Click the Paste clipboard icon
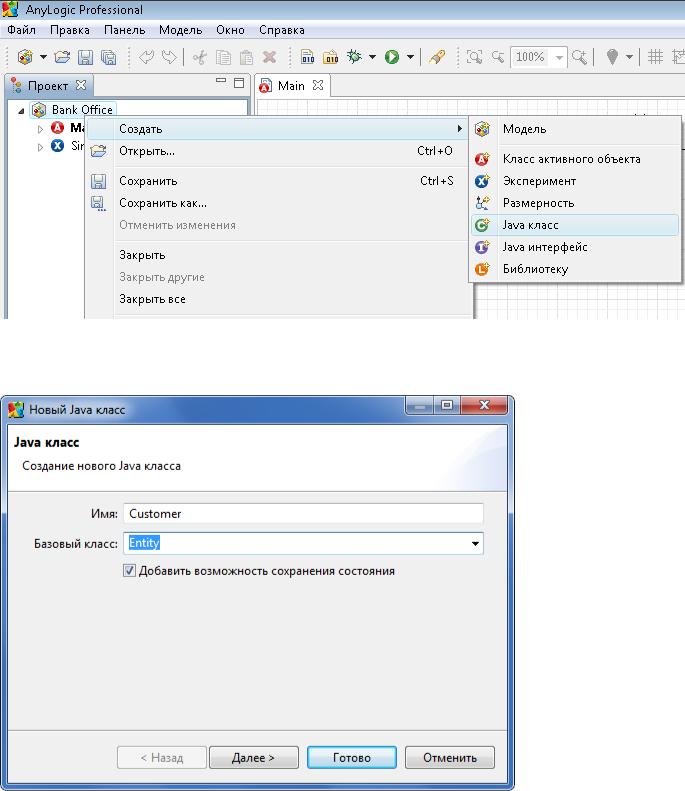 click(x=246, y=57)
